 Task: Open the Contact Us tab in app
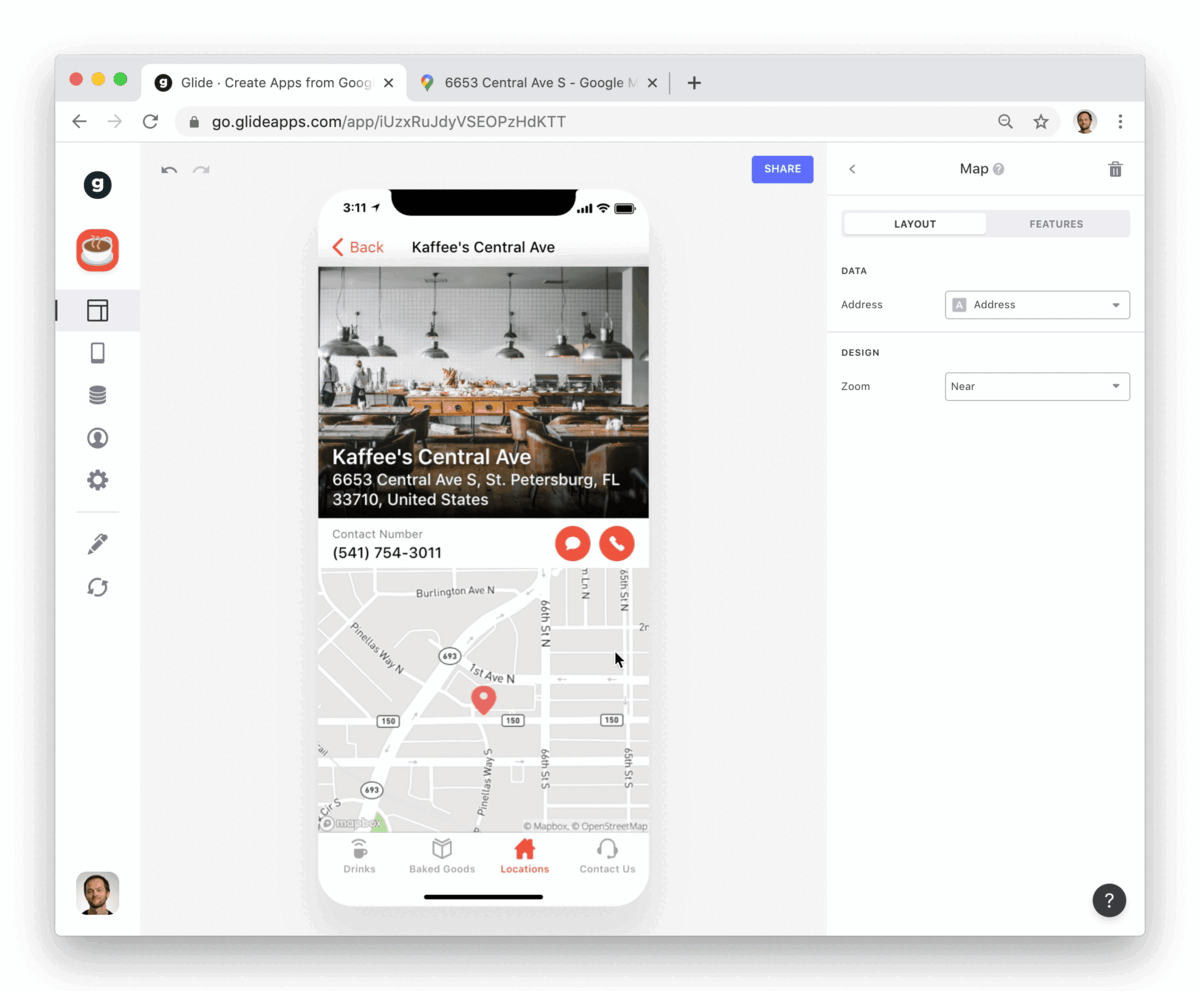pyautogui.click(x=607, y=857)
